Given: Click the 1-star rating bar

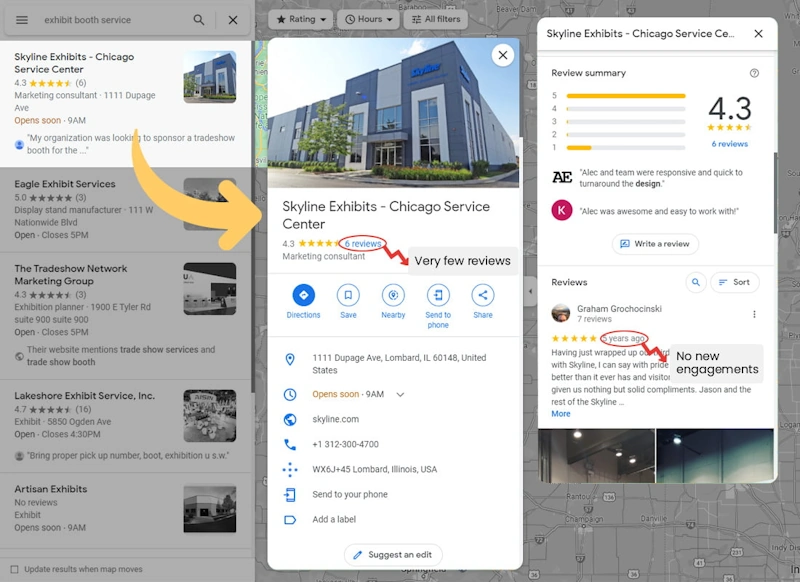Looking at the screenshot, I should click(x=626, y=147).
